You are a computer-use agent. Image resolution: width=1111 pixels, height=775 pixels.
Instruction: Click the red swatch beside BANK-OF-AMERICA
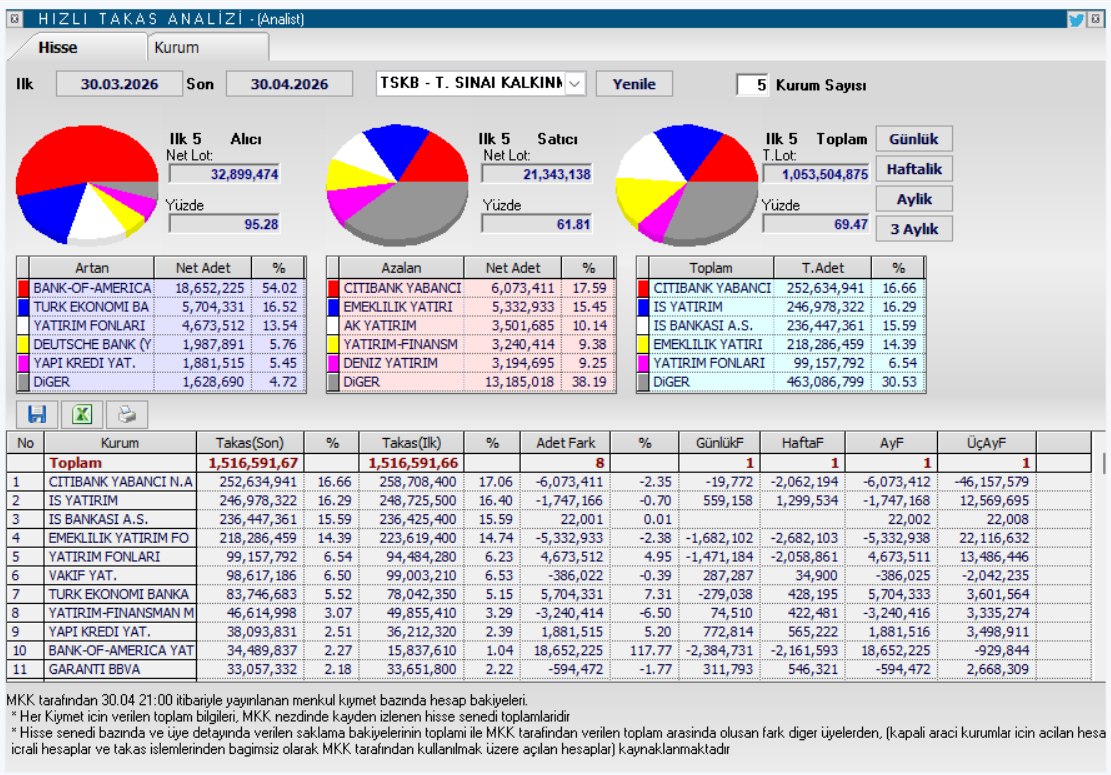coord(23,288)
